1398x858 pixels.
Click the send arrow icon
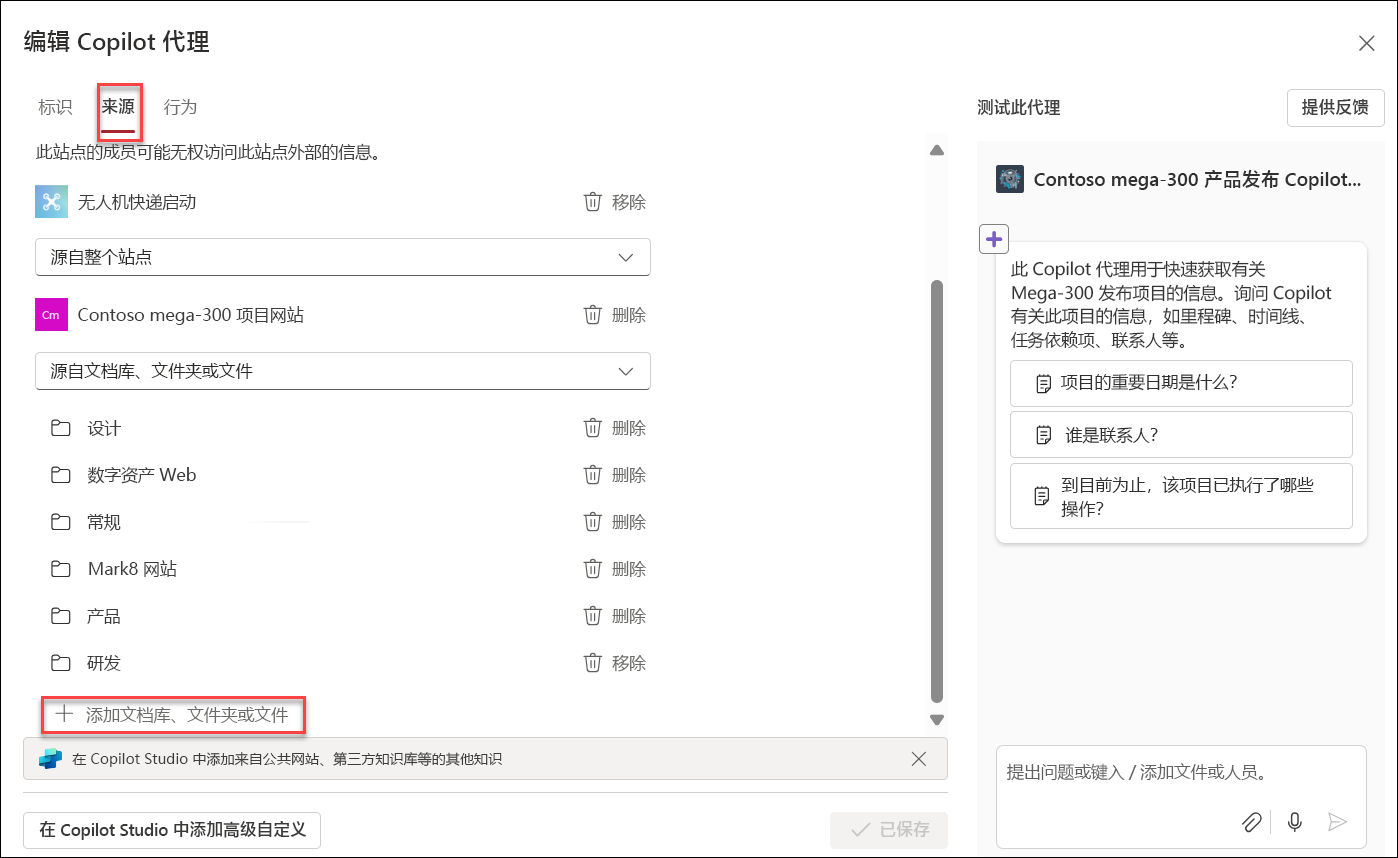[x=1337, y=822]
